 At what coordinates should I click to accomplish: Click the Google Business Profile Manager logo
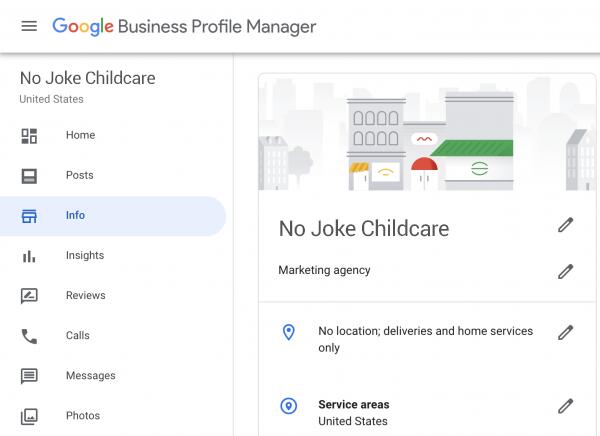point(184,26)
